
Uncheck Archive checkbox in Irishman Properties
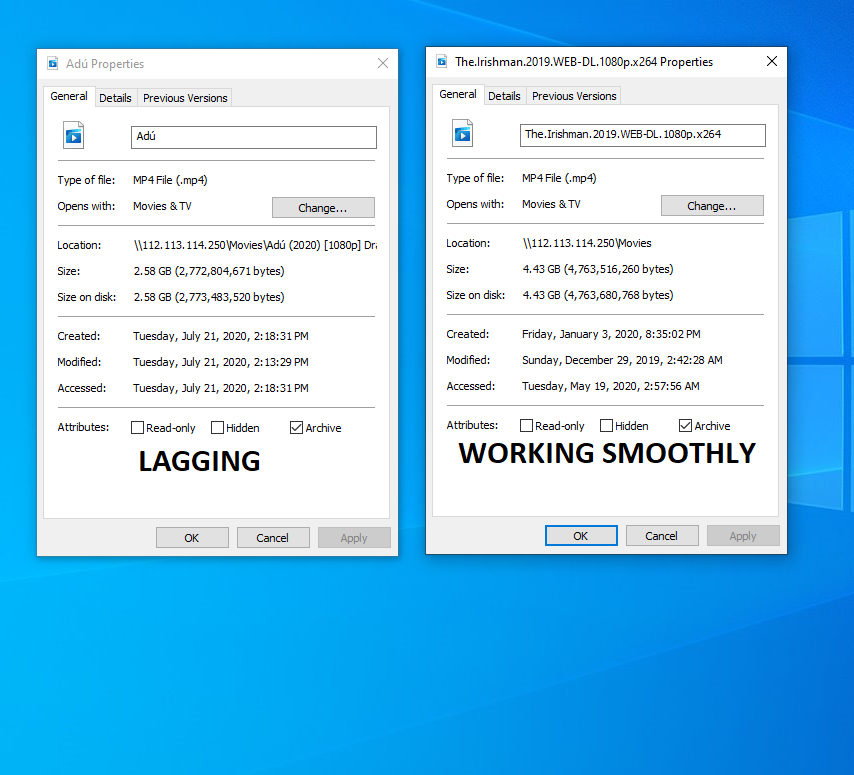(x=685, y=426)
